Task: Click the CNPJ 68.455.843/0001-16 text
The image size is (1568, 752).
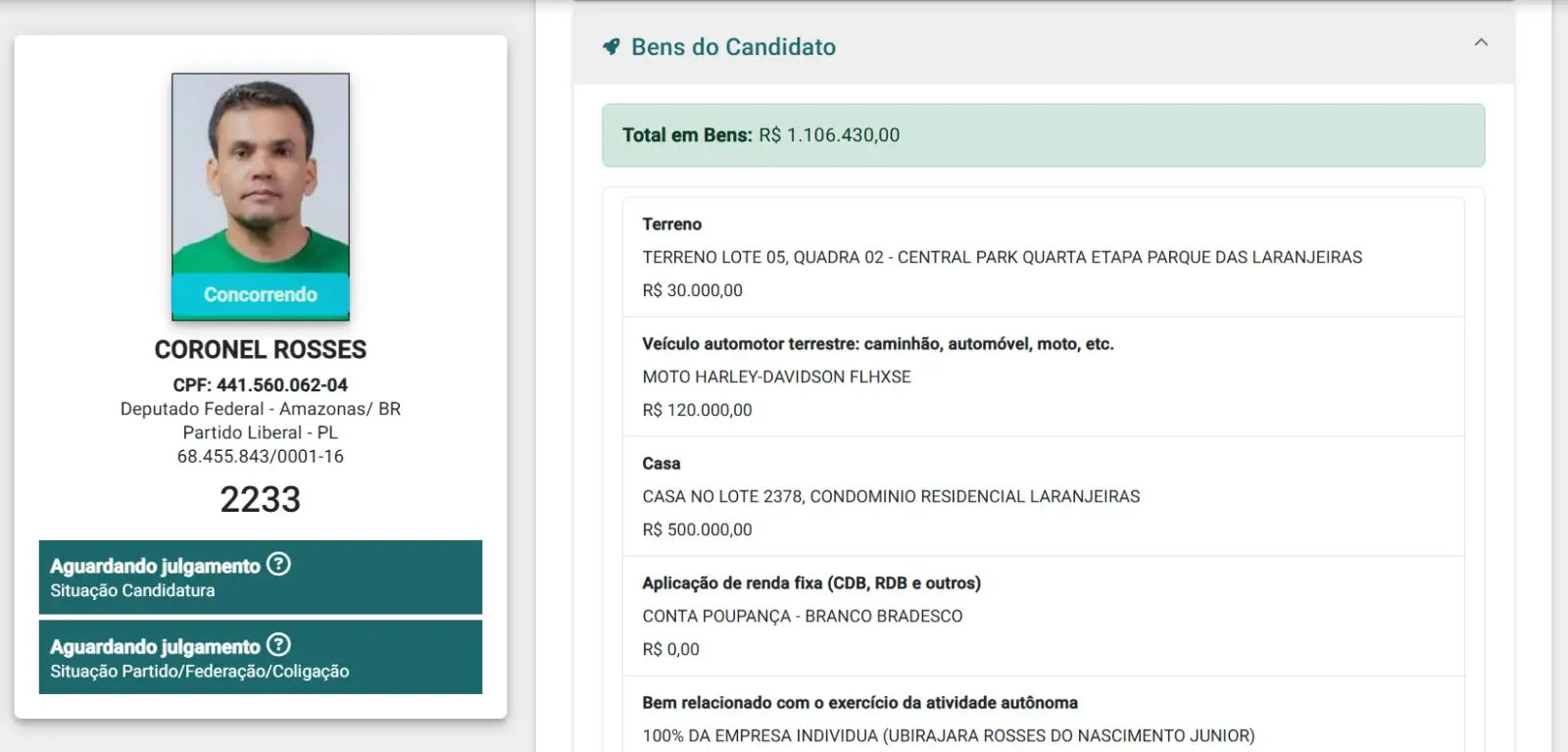Action: (261, 456)
